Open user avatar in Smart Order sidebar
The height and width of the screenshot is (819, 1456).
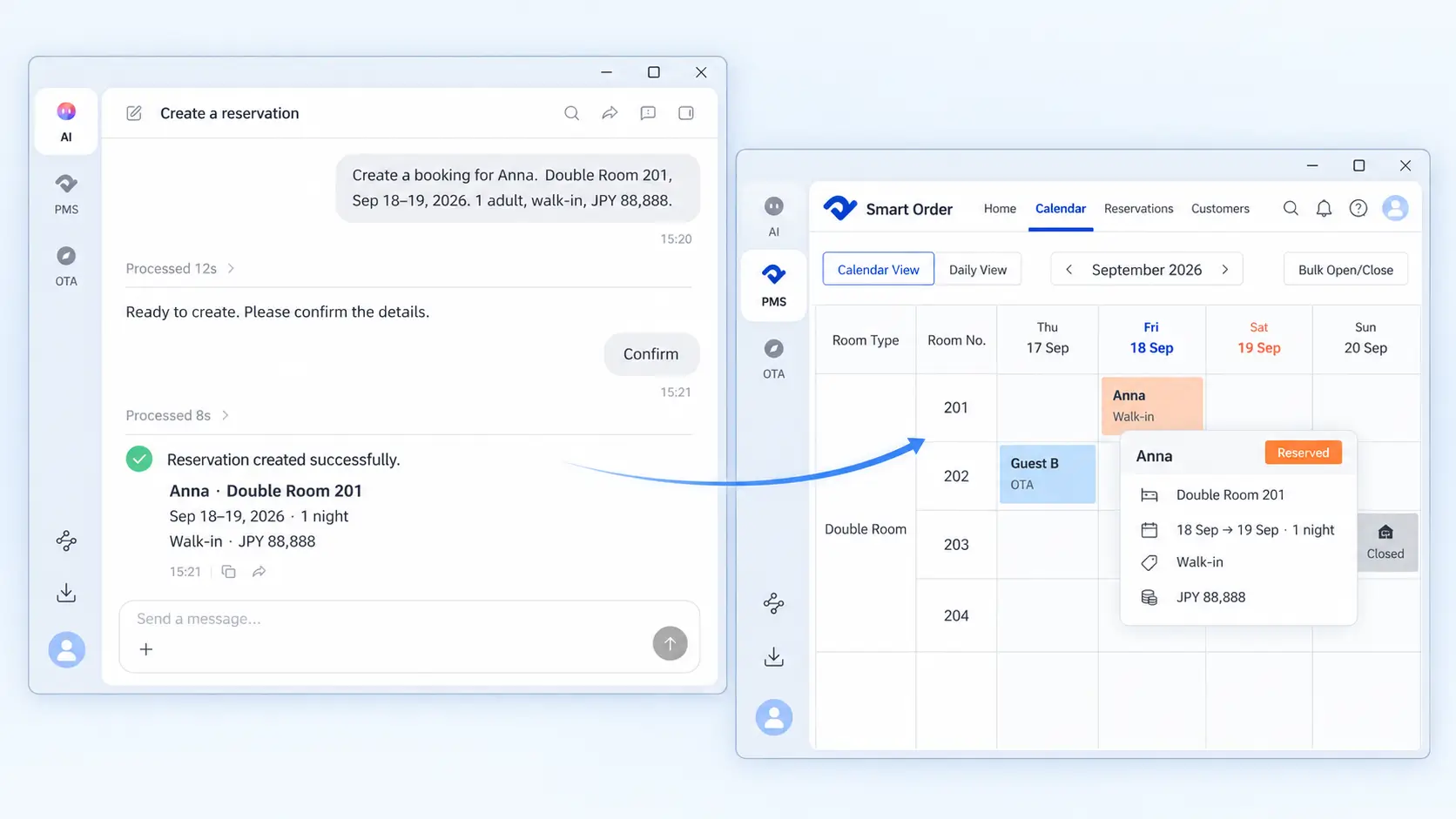point(773,717)
